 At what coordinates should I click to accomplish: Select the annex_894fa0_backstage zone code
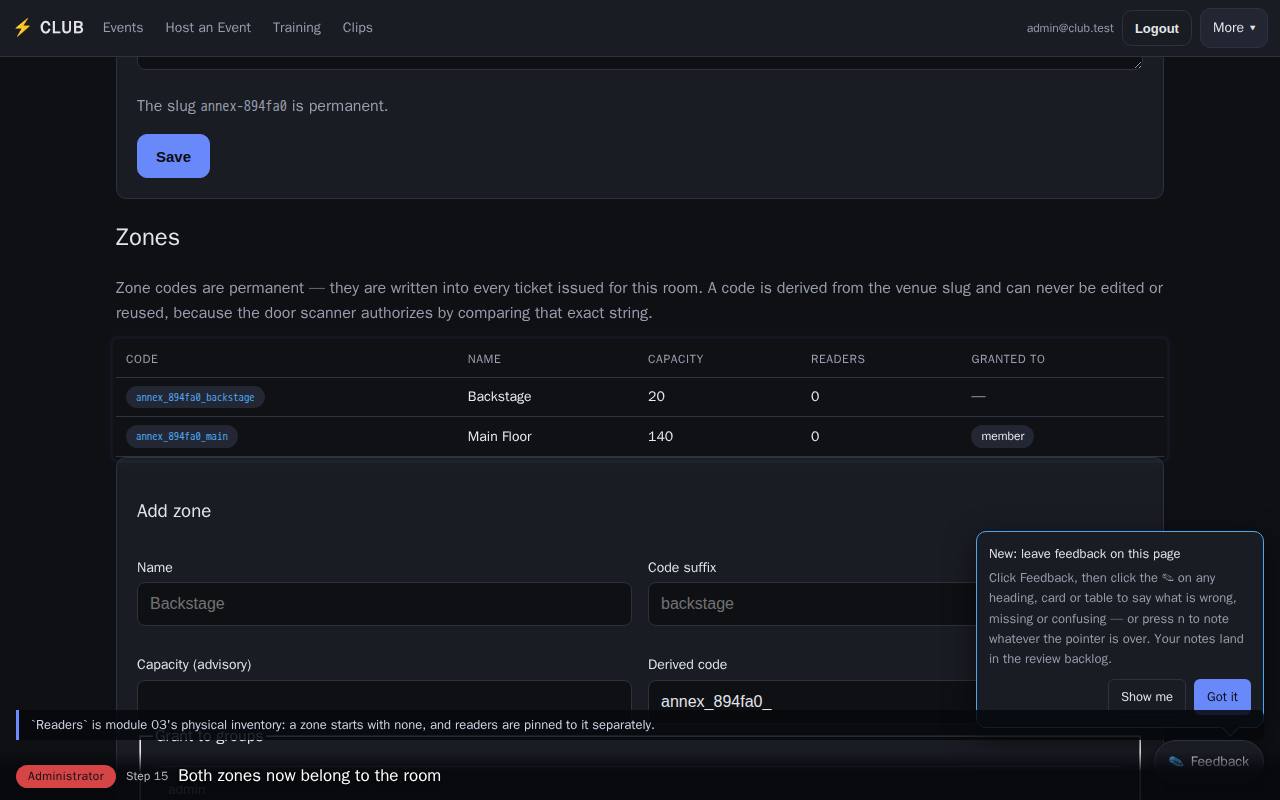[x=195, y=397]
